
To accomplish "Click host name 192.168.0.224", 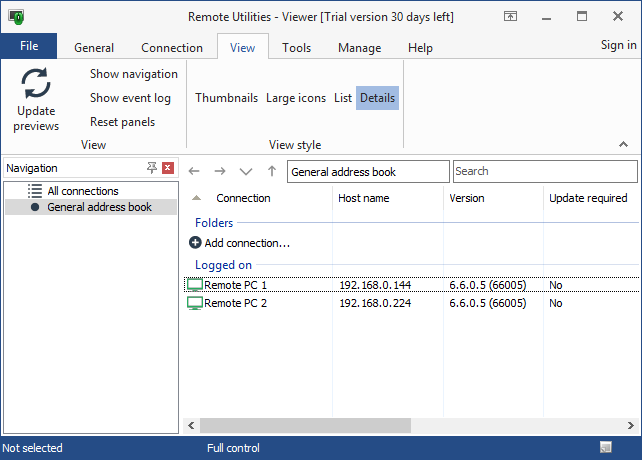I will coord(375,303).
